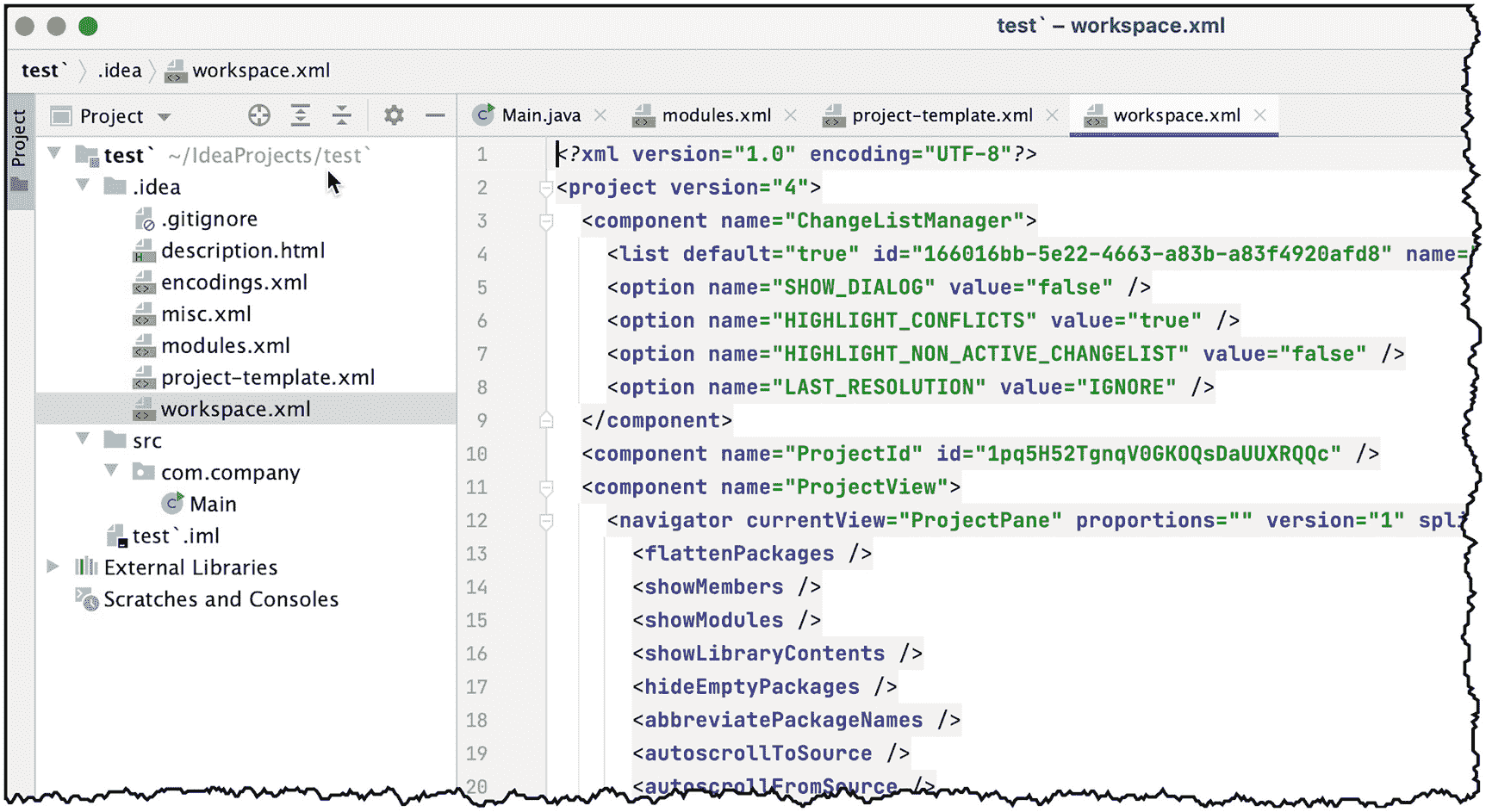Click the com.company package icon
1486x812 pixels.
(143, 472)
